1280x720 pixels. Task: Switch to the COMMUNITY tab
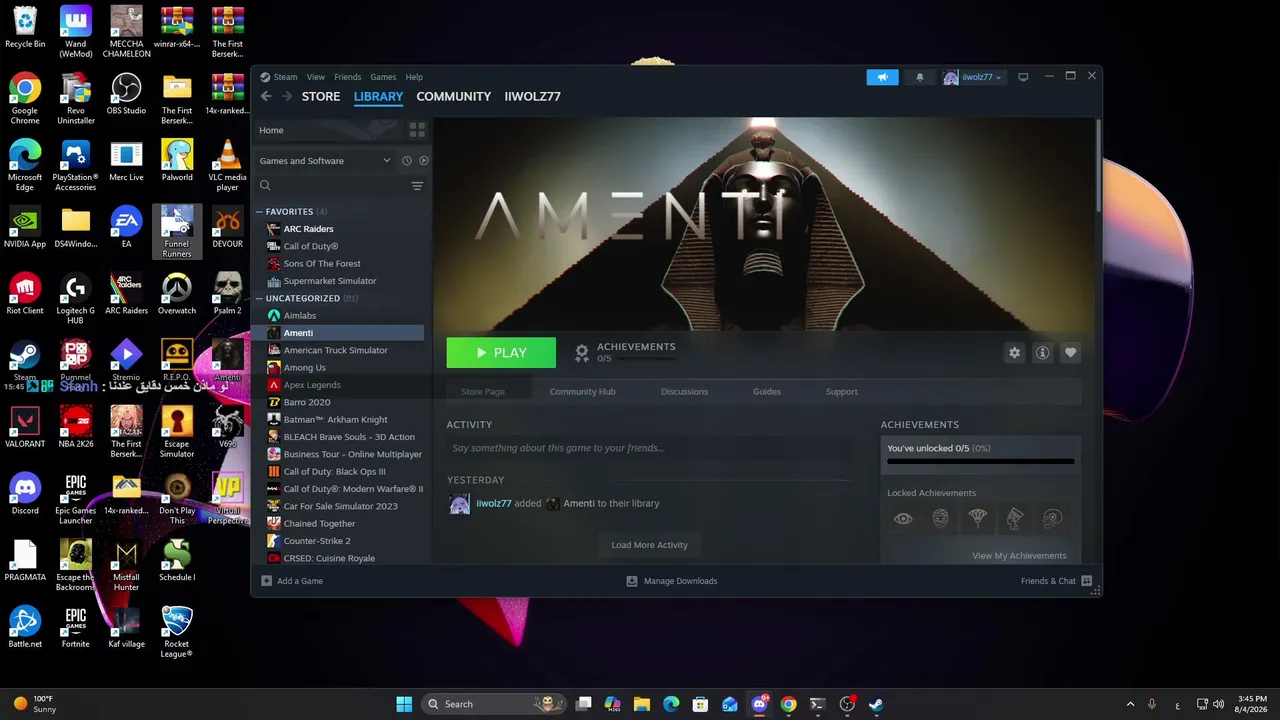[454, 97]
